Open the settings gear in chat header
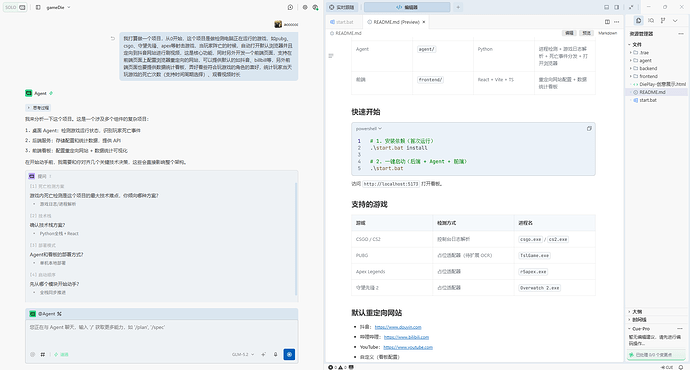 (305, 7)
